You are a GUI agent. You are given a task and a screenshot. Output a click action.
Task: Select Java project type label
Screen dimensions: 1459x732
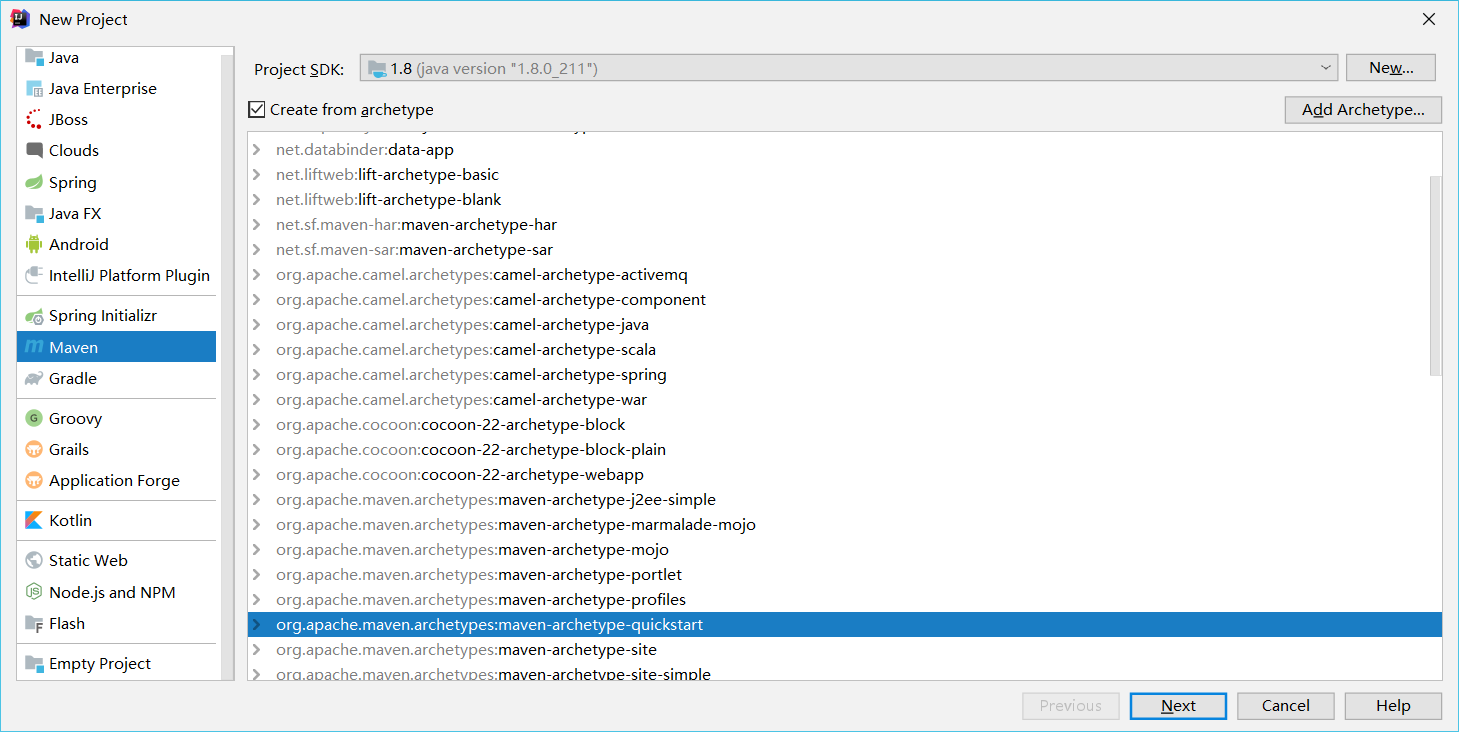(x=64, y=57)
